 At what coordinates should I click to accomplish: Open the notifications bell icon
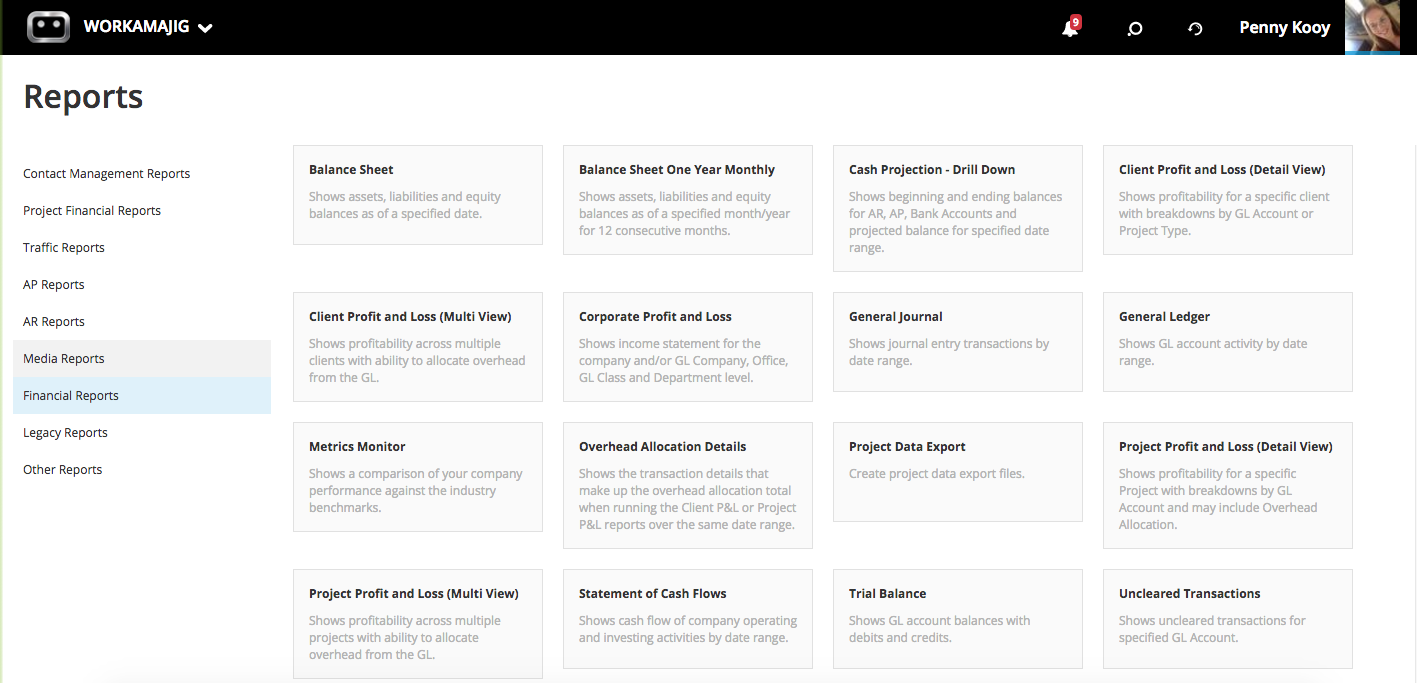[x=1069, y=28]
